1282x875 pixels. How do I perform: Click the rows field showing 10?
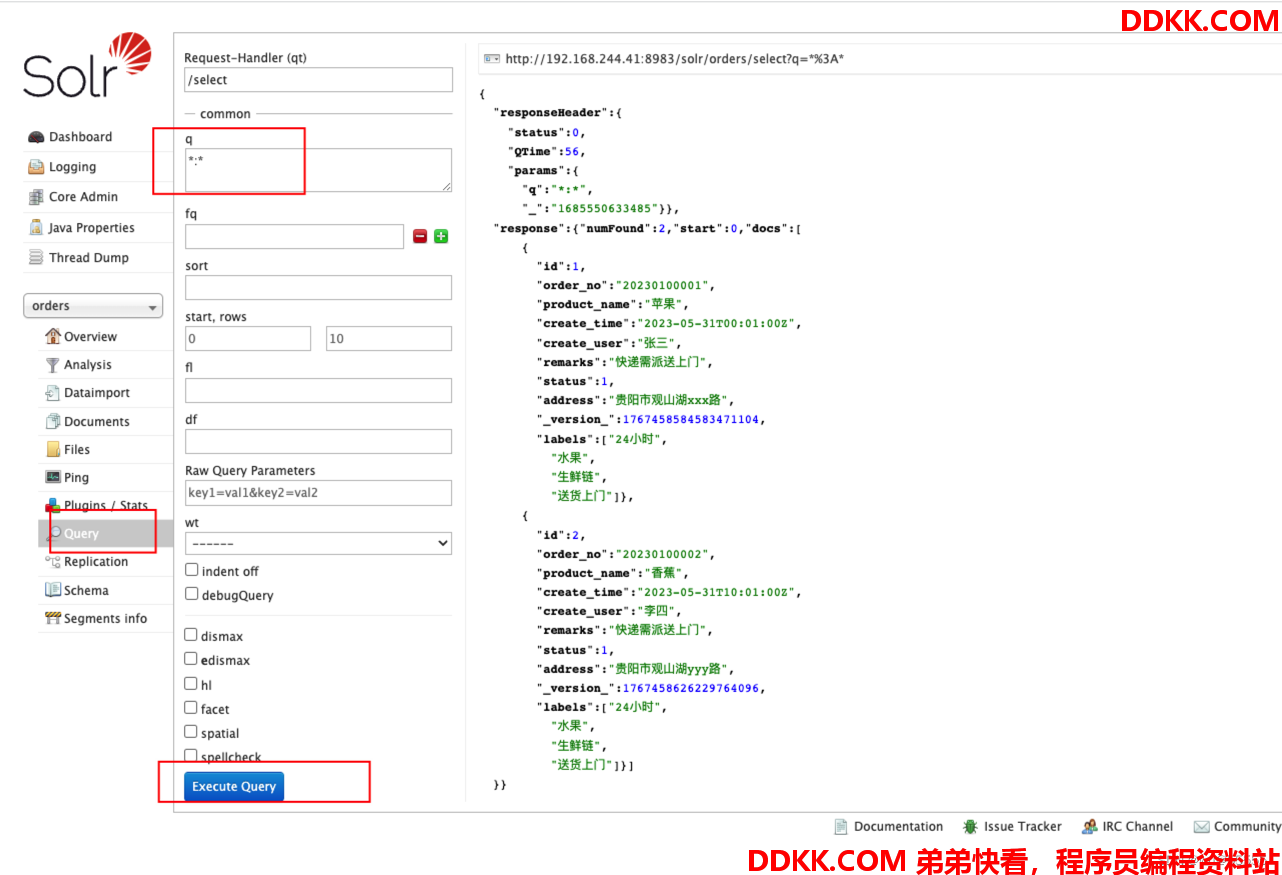pyautogui.click(x=389, y=339)
